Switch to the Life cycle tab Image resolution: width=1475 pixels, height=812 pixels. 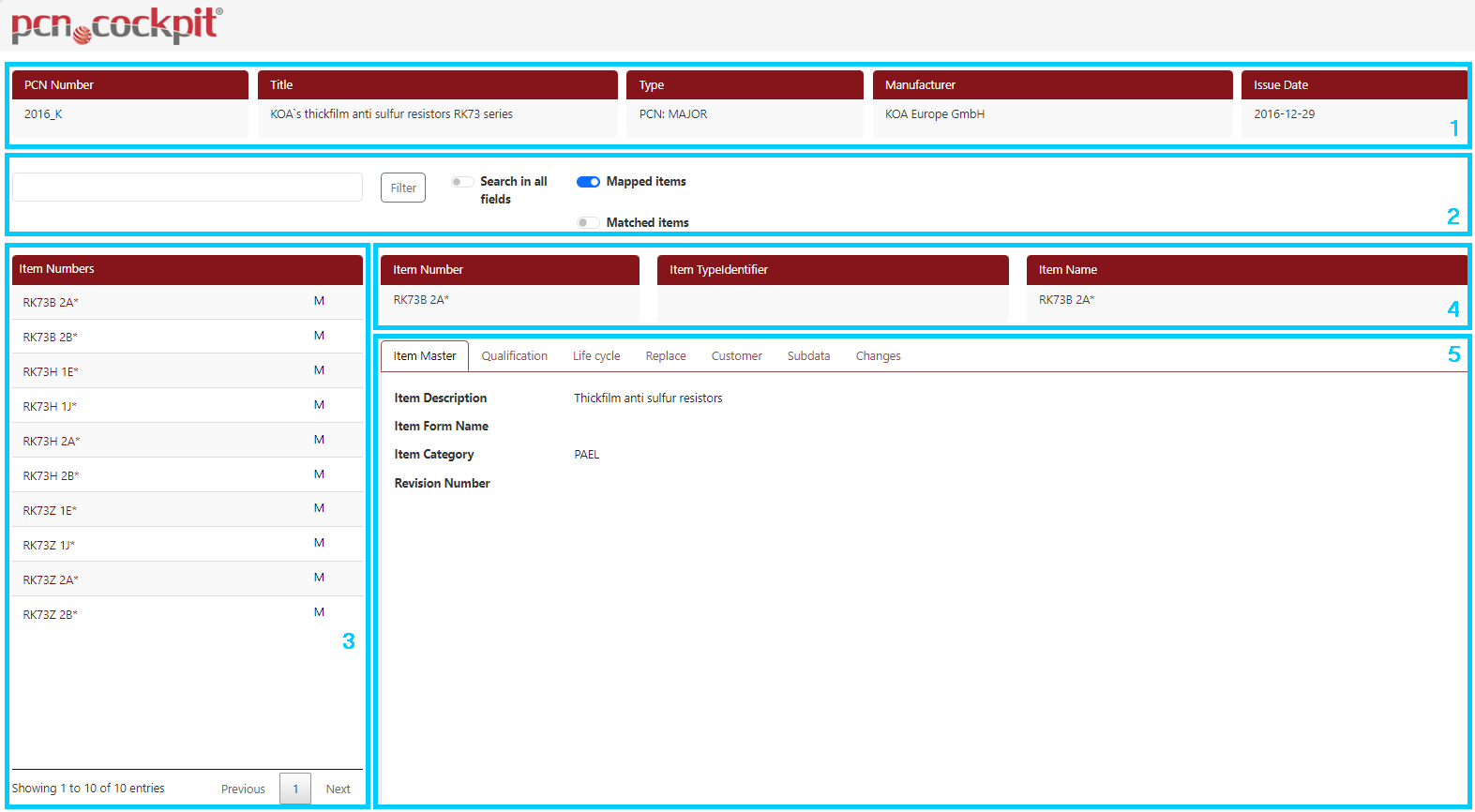(596, 356)
